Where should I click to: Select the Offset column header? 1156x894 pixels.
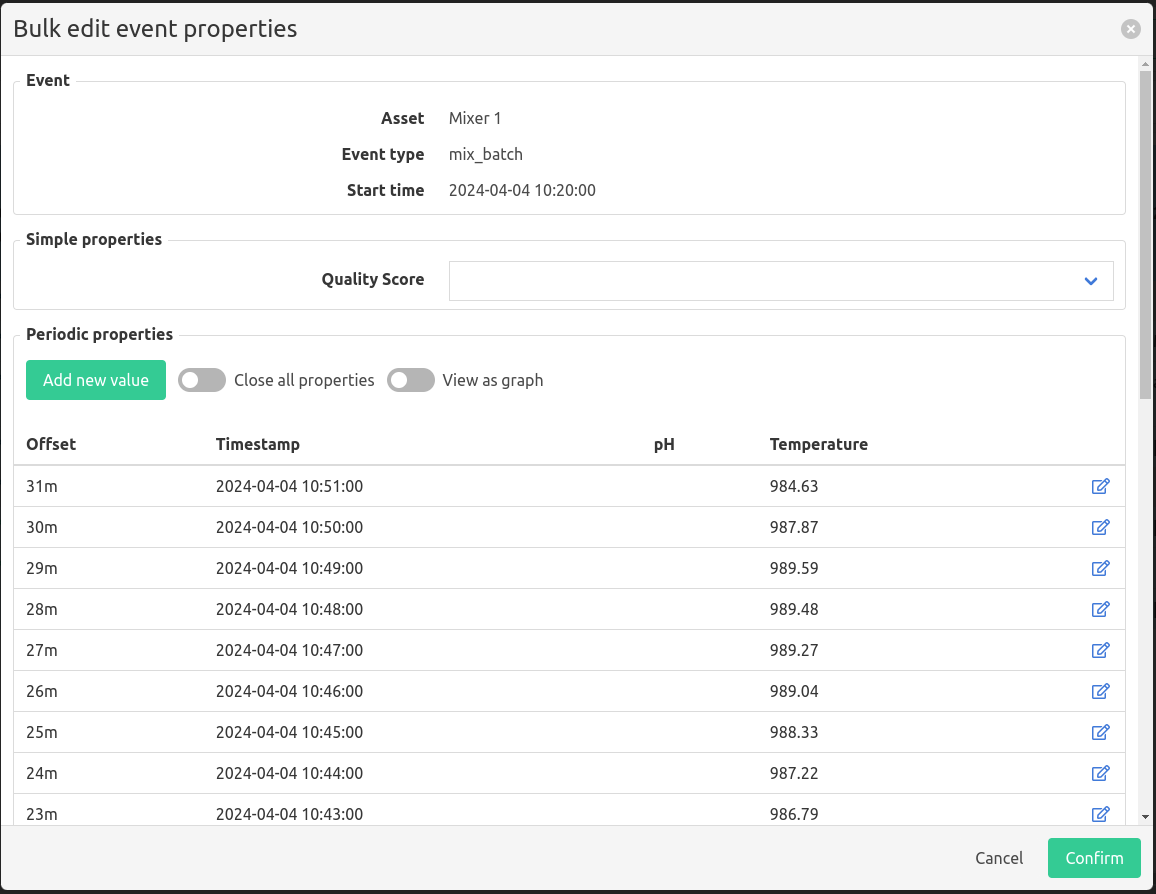[51, 444]
